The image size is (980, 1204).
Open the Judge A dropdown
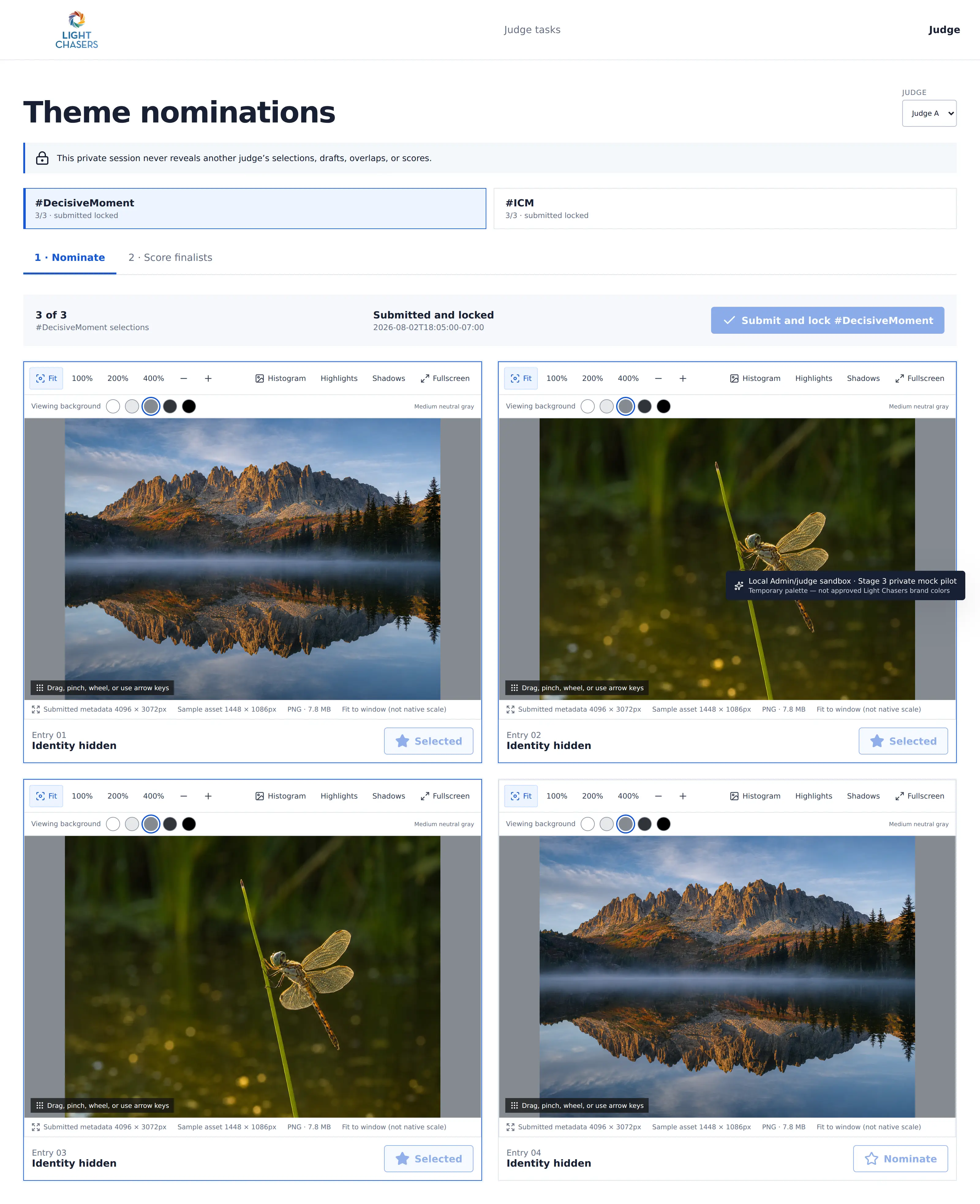929,114
